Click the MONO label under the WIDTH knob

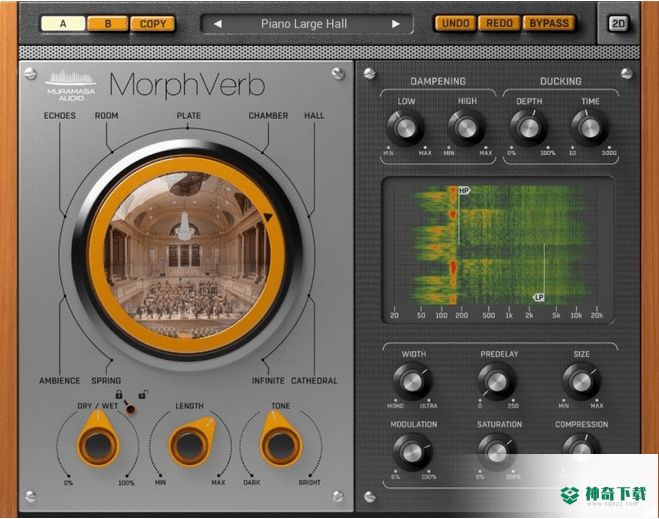[395, 406]
